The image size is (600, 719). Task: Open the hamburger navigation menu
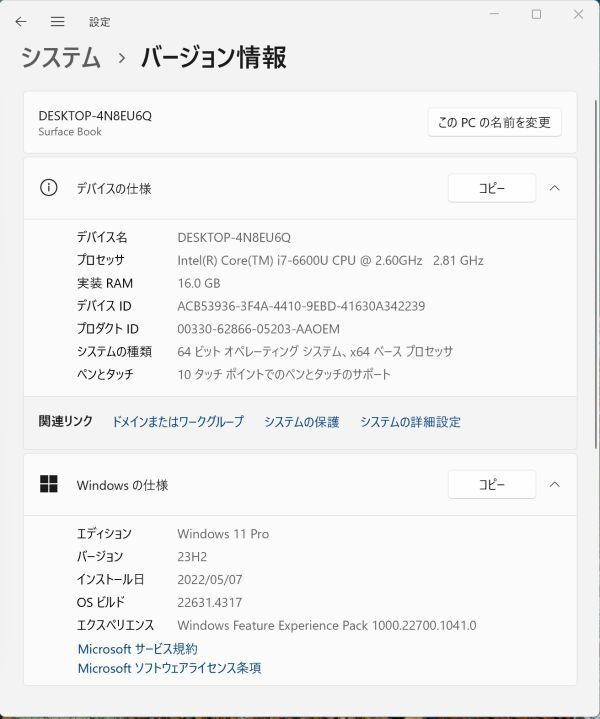tap(58, 21)
